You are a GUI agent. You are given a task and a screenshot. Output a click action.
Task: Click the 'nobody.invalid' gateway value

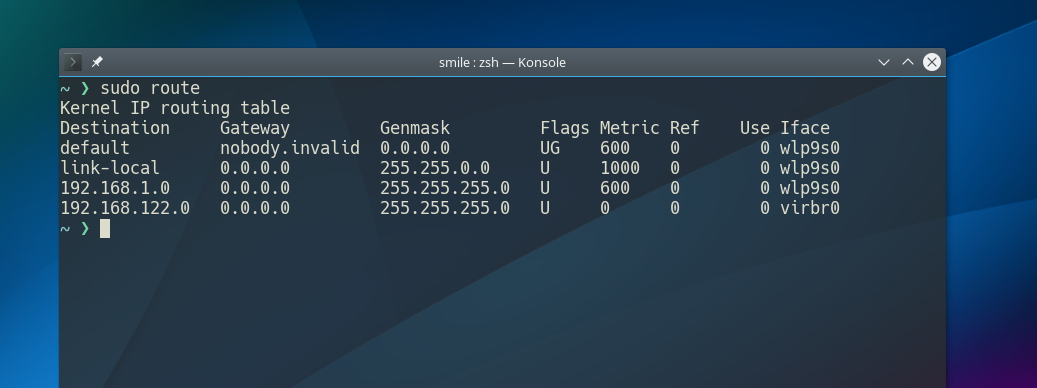[x=290, y=148]
